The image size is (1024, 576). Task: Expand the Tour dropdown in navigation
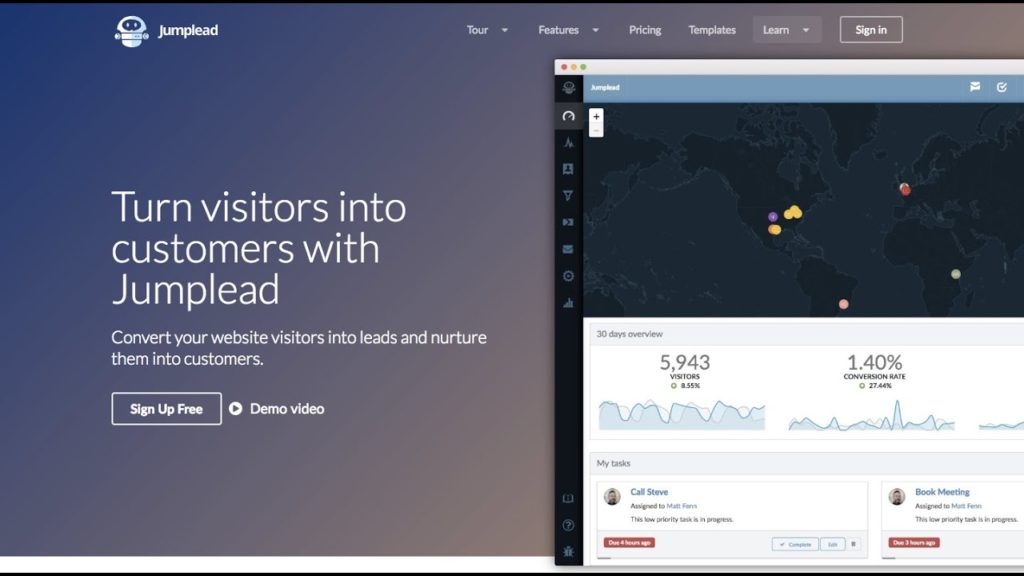click(487, 30)
